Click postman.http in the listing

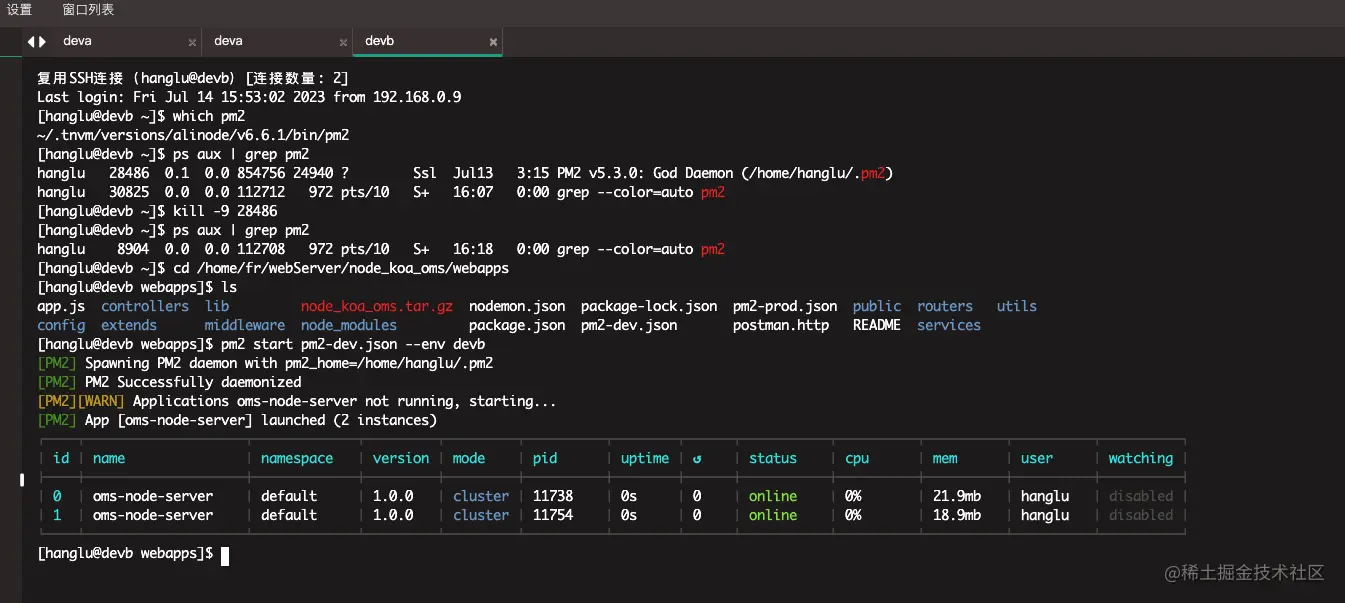pyautogui.click(x=781, y=325)
